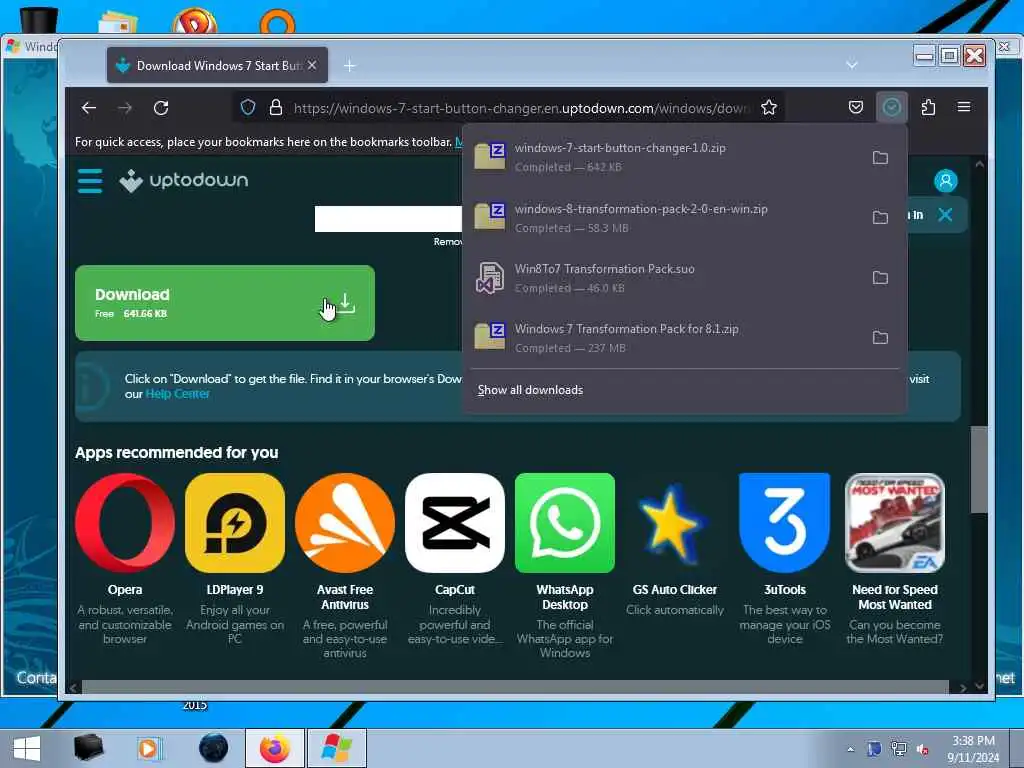The width and height of the screenshot is (1024, 768).
Task: Click the site security padlock icon
Action: [x=276, y=107]
